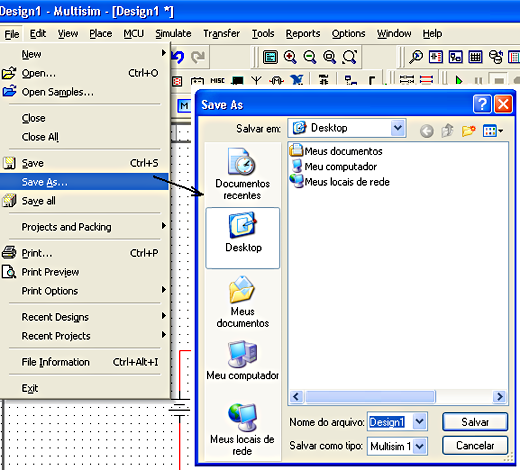Click the grayed Redo arrow icon
520x470 pixels.
tap(198, 57)
